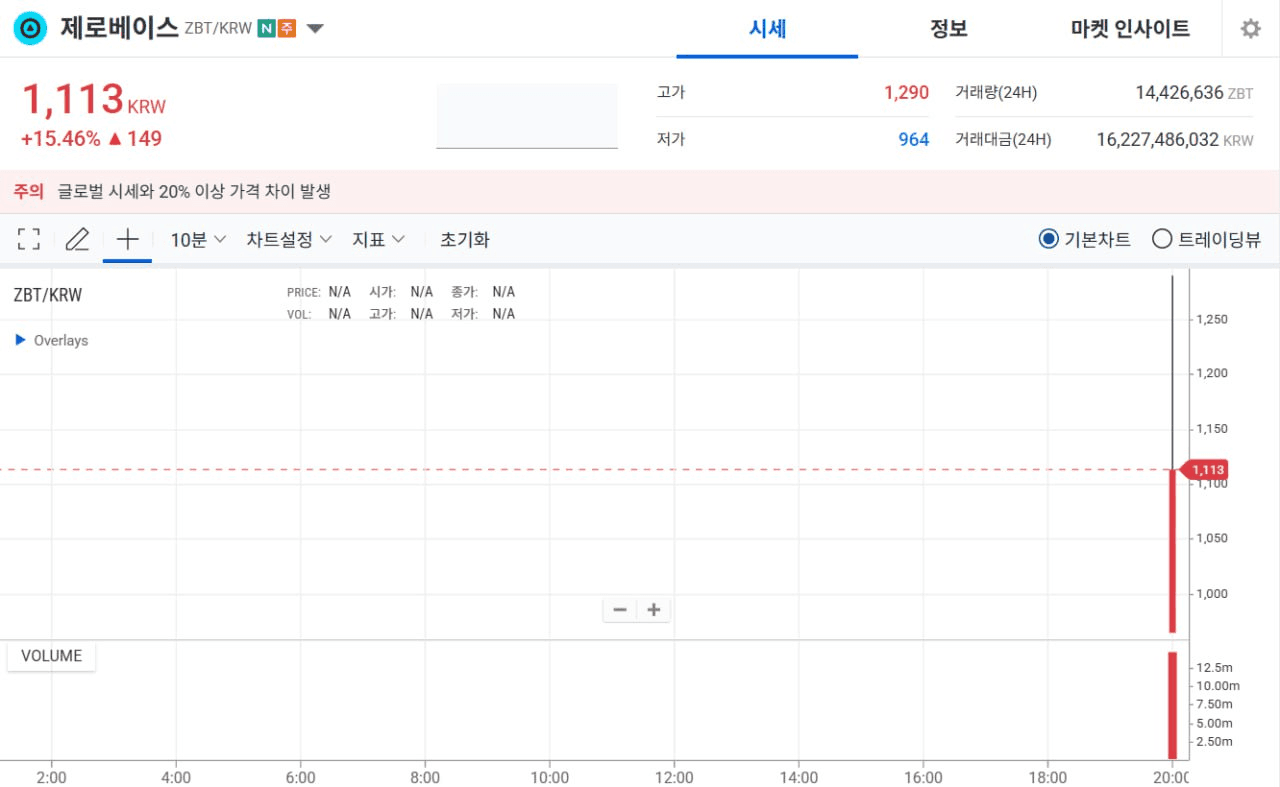Expand the 차트설정 dropdown
The image size is (1280, 787).
289,239
